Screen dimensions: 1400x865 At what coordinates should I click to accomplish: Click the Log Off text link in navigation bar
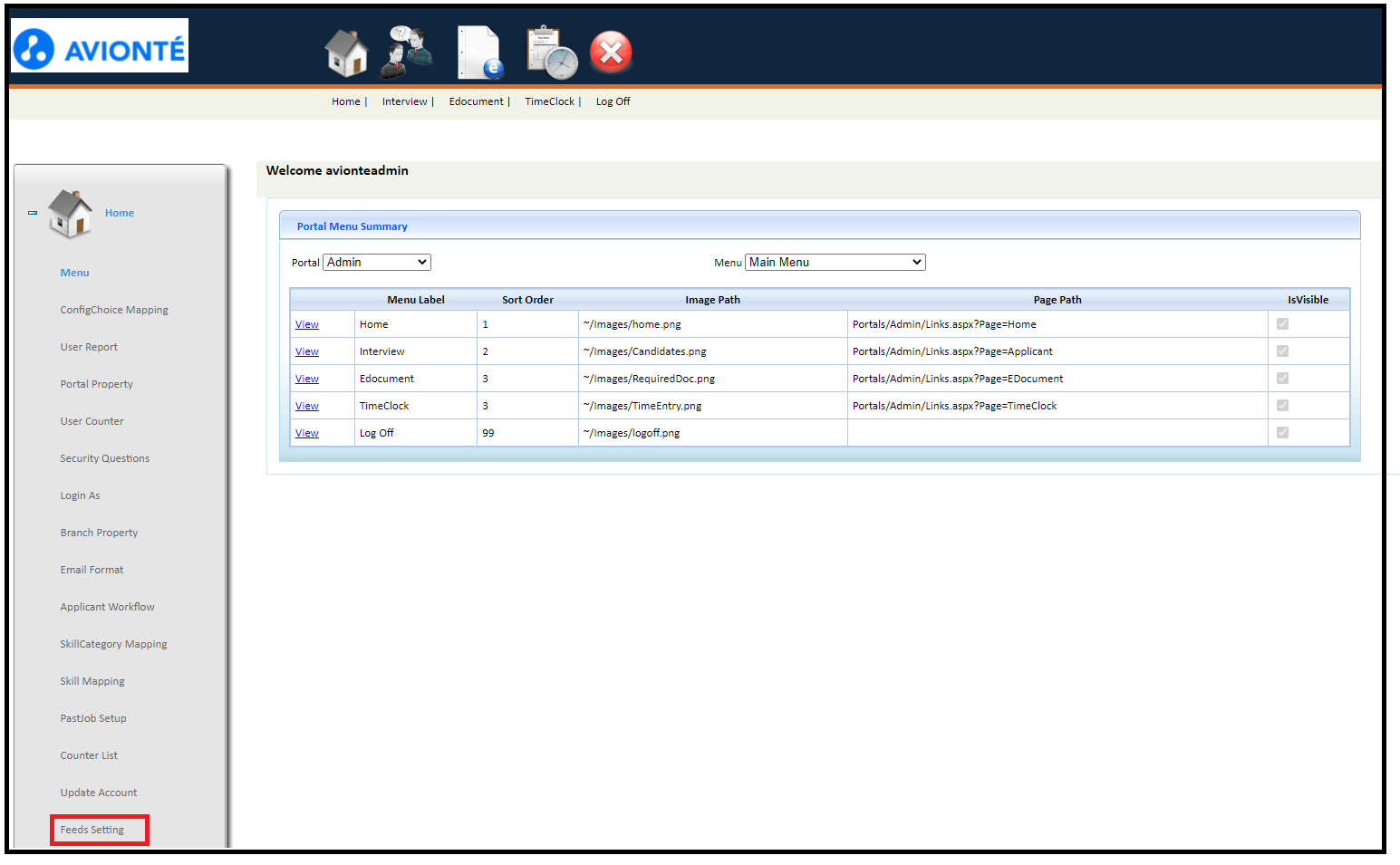[x=613, y=101]
